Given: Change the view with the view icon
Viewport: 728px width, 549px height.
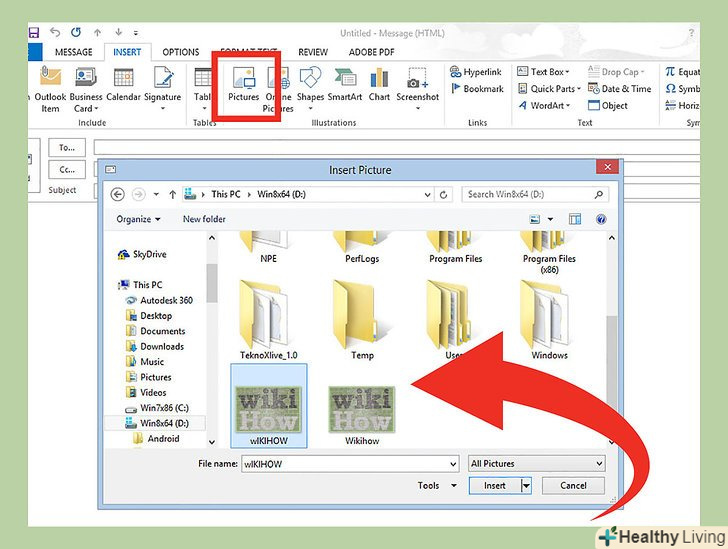Looking at the screenshot, I should (x=535, y=219).
